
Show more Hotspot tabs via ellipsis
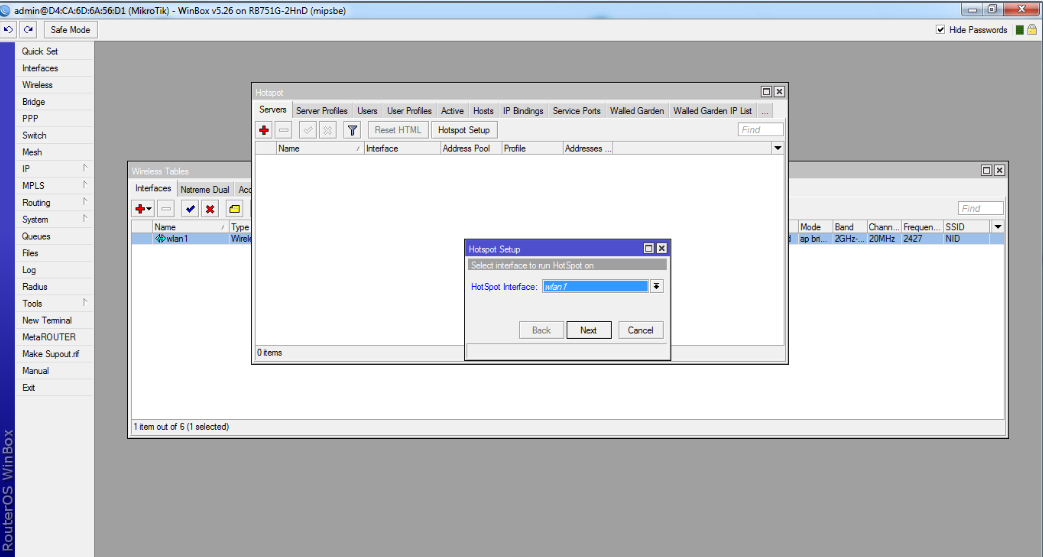pyautogui.click(x=765, y=110)
